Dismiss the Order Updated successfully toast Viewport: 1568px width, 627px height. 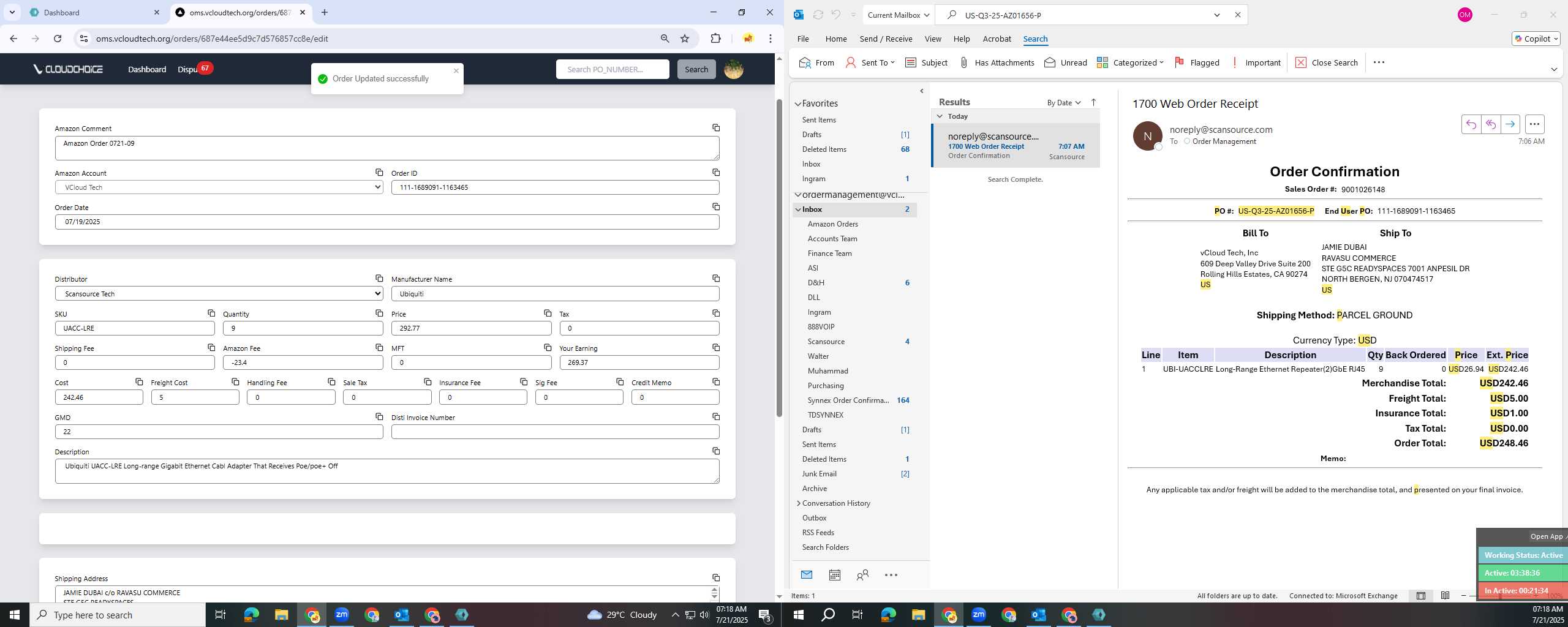click(456, 70)
